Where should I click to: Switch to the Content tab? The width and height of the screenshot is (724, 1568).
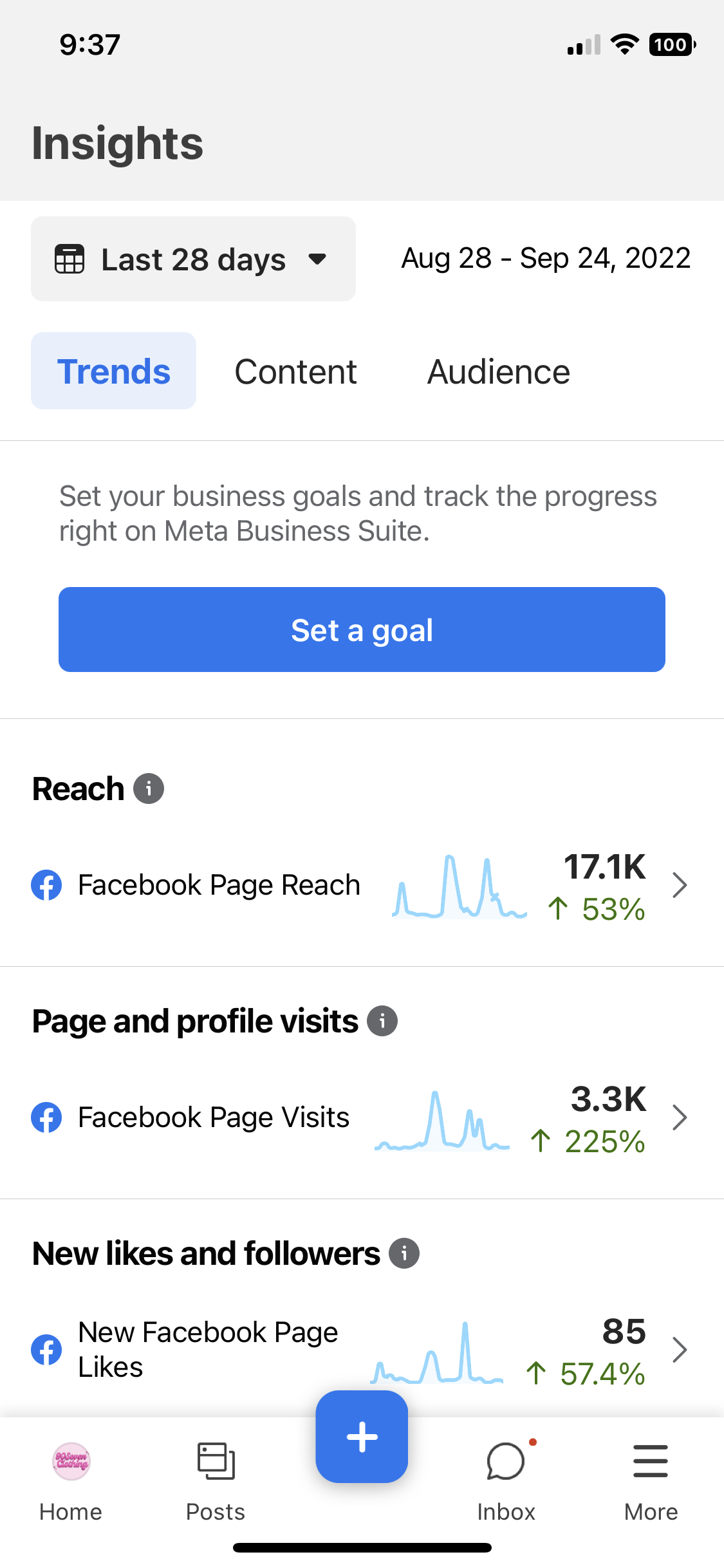[x=295, y=371]
